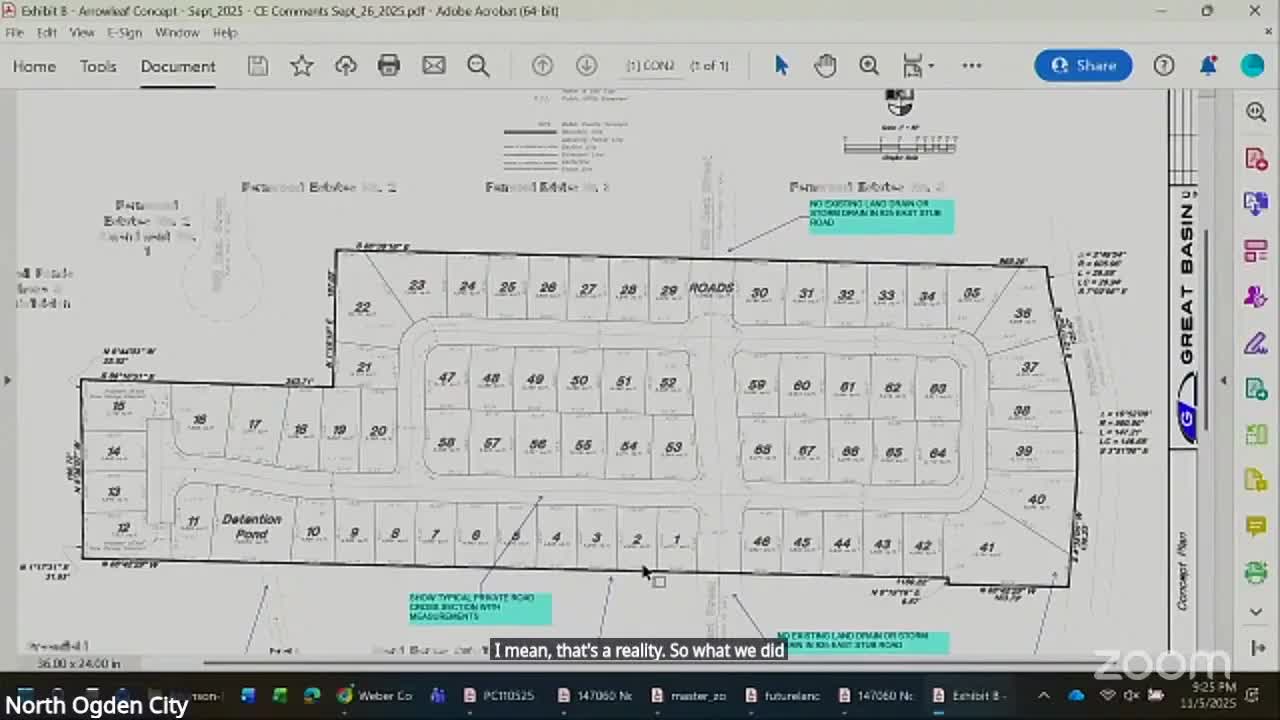This screenshot has width=1280, height=720.
Task: Click the page number field showing 1 of 1
Action: pos(709,65)
